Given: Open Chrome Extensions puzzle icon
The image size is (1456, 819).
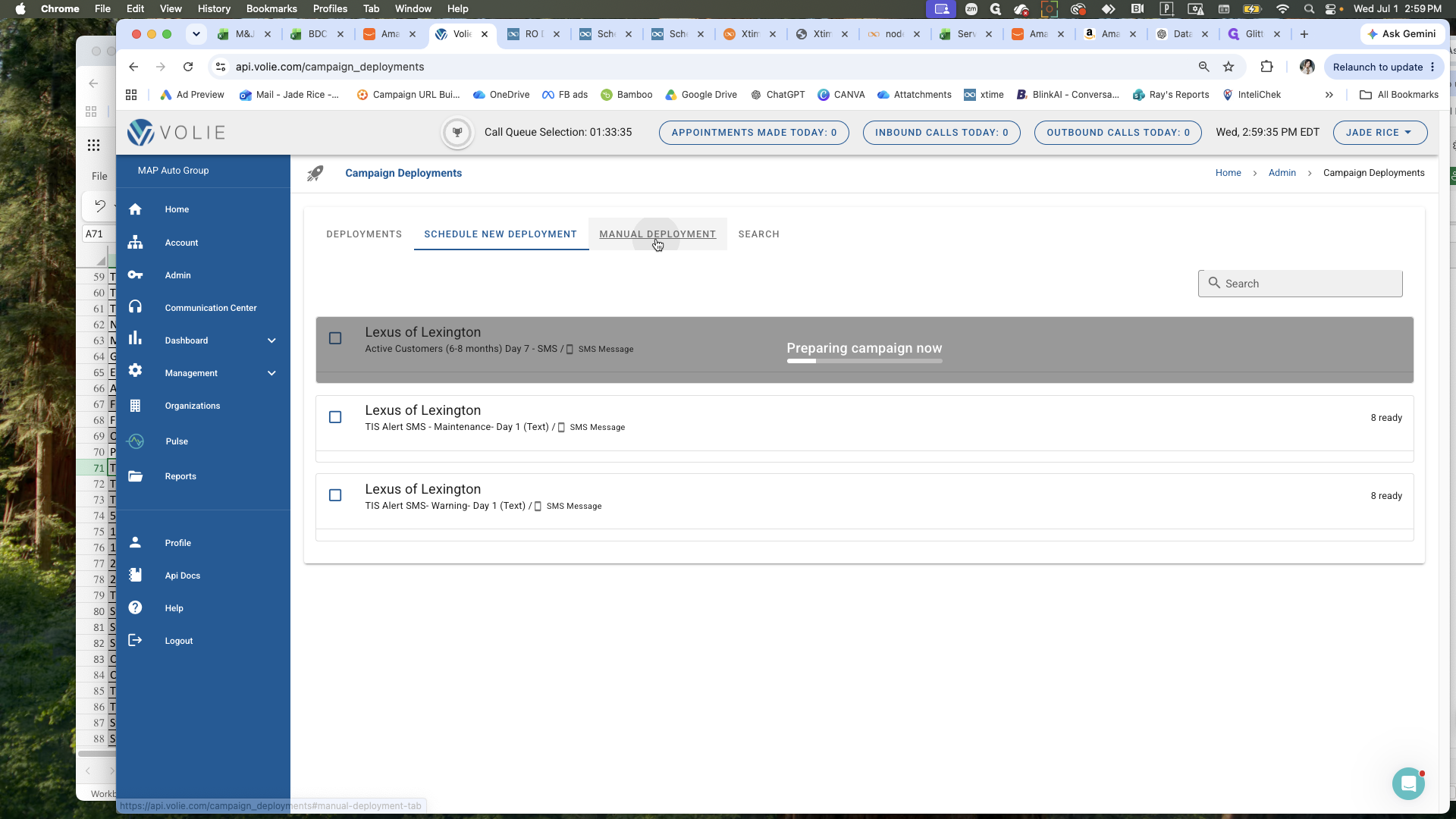Looking at the screenshot, I should pyautogui.click(x=1266, y=67).
